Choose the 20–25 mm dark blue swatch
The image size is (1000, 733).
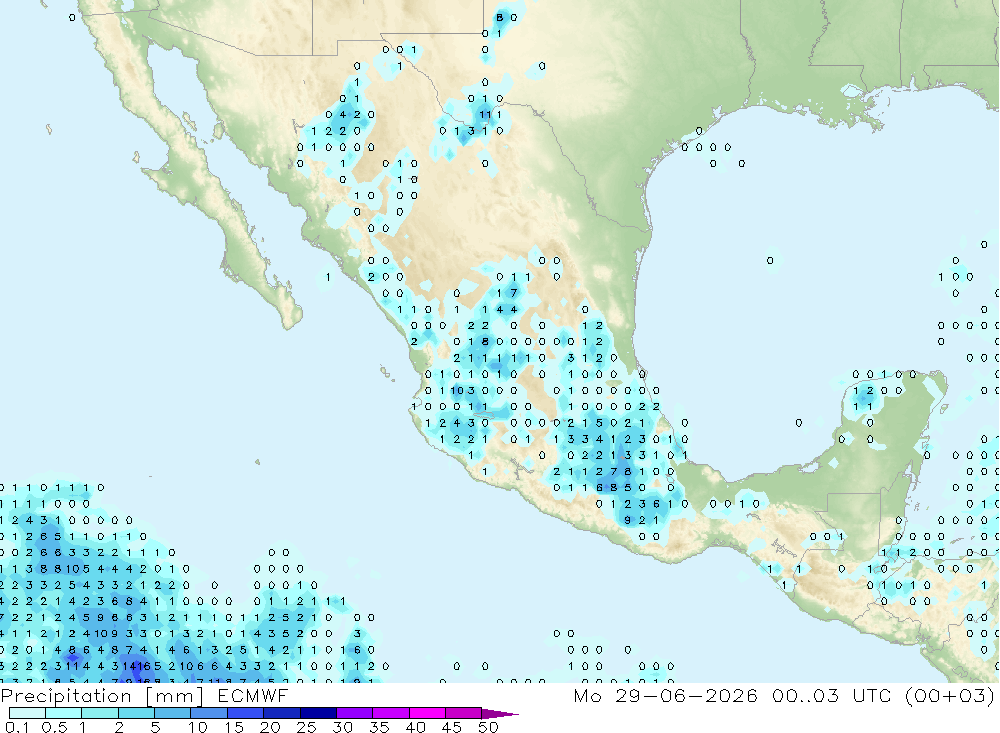click(x=281, y=713)
